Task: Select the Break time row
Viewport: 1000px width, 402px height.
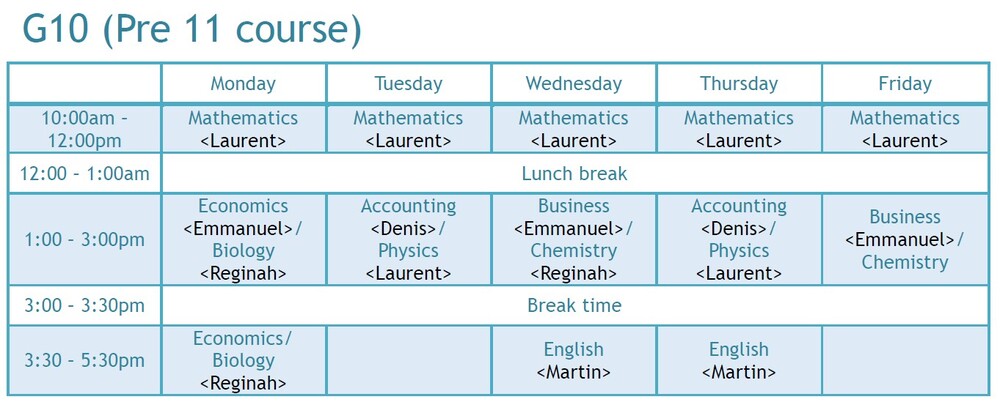Action: click(x=574, y=306)
